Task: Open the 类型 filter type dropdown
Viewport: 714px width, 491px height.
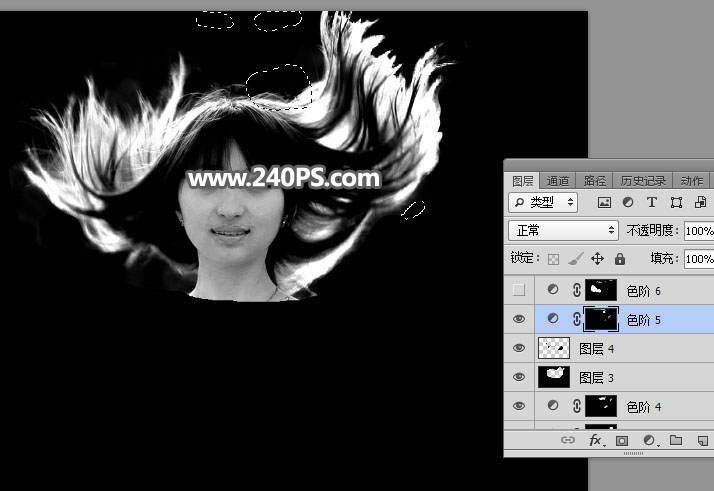Action: click(x=543, y=202)
